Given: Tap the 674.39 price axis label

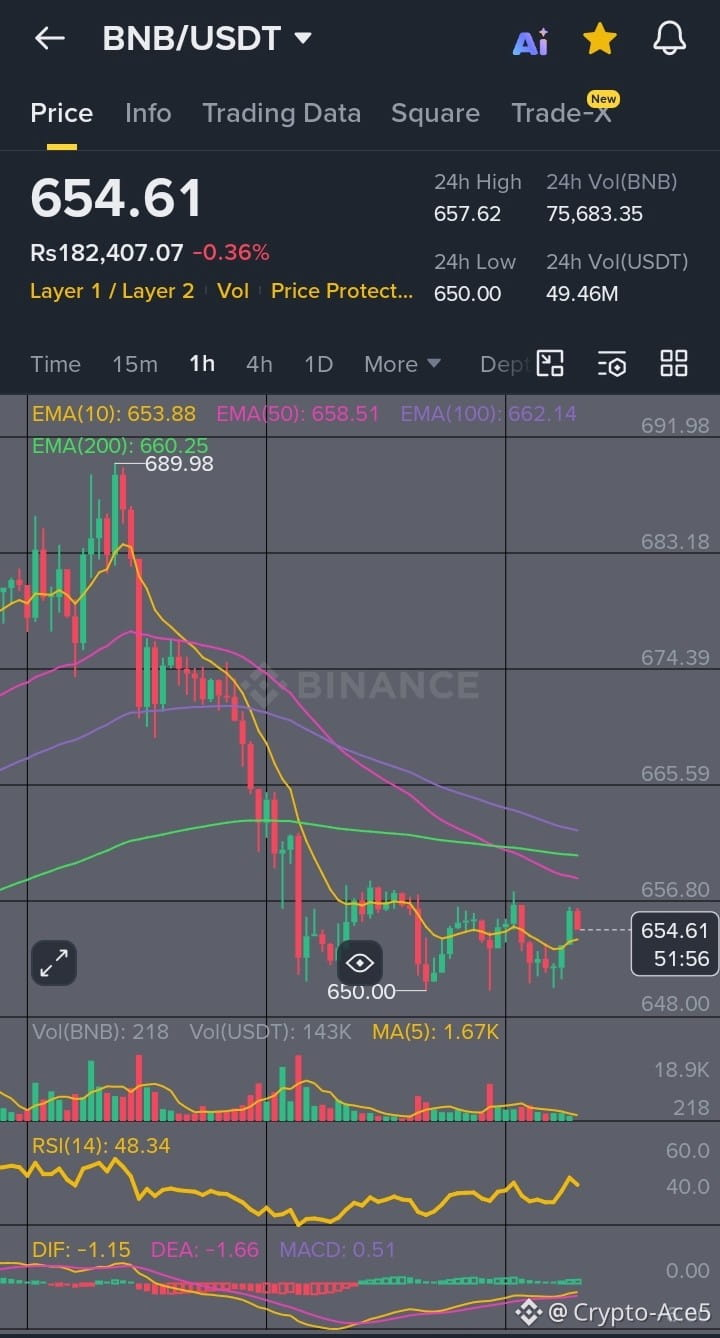Looking at the screenshot, I should point(675,657).
